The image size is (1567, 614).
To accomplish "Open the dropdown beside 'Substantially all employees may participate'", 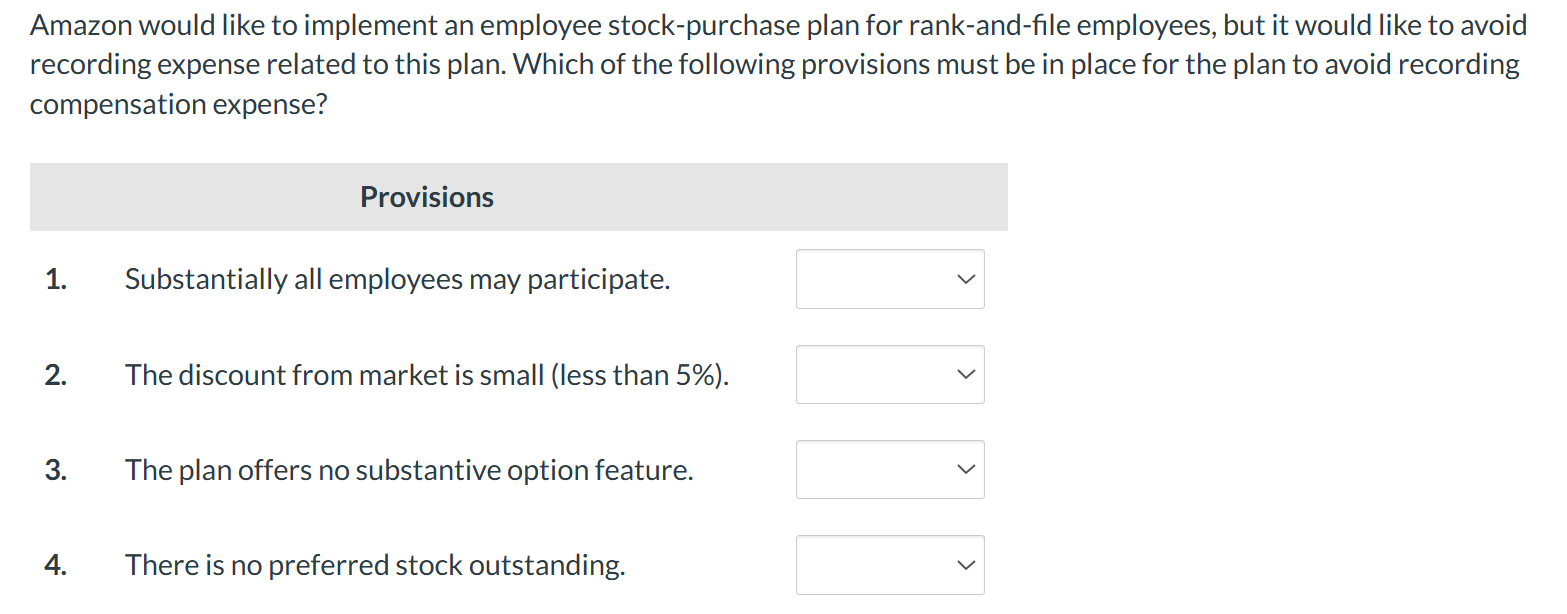I will click(x=889, y=279).
